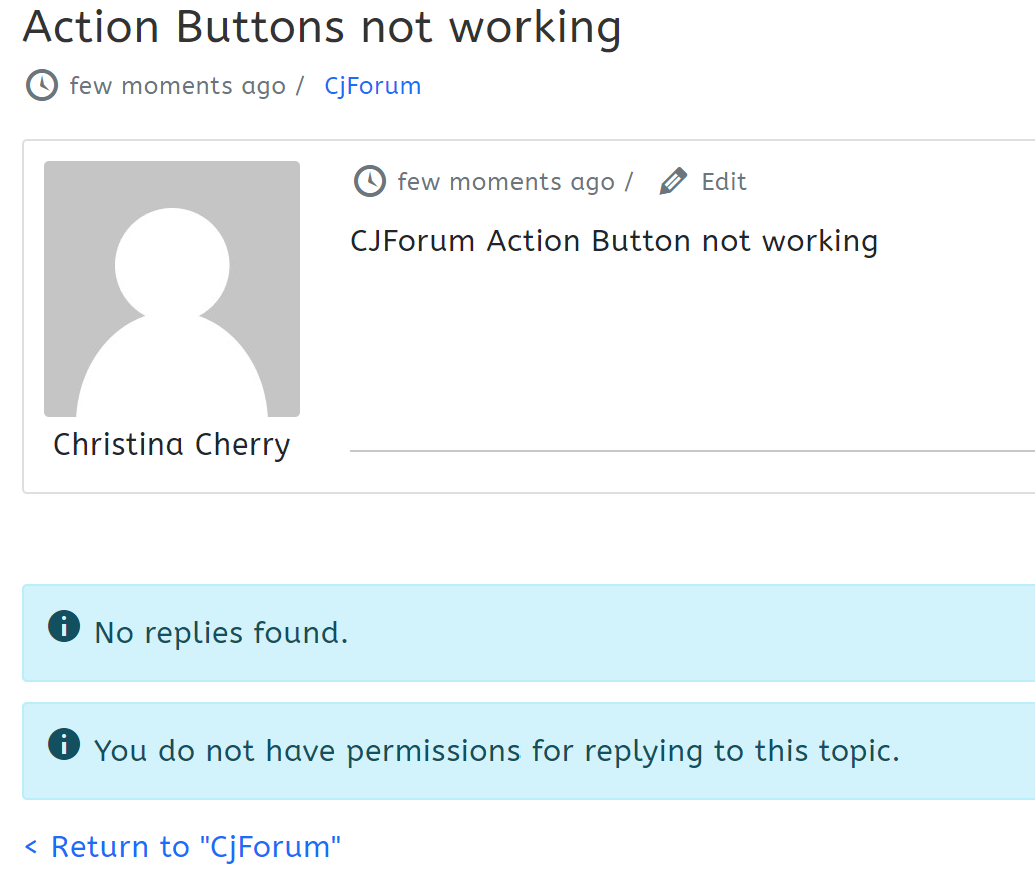Click the post's "few moments ago" timestamp
The height and width of the screenshot is (882, 1036).
(x=505, y=182)
